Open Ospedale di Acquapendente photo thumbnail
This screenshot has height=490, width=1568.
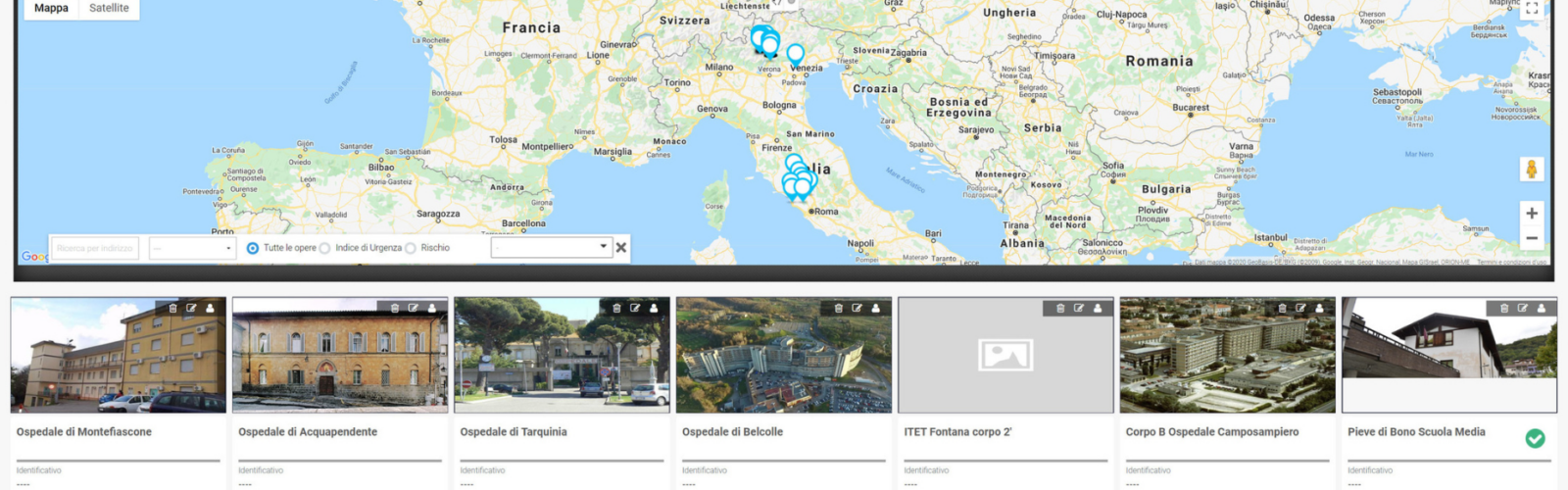(x=340, y=355)
